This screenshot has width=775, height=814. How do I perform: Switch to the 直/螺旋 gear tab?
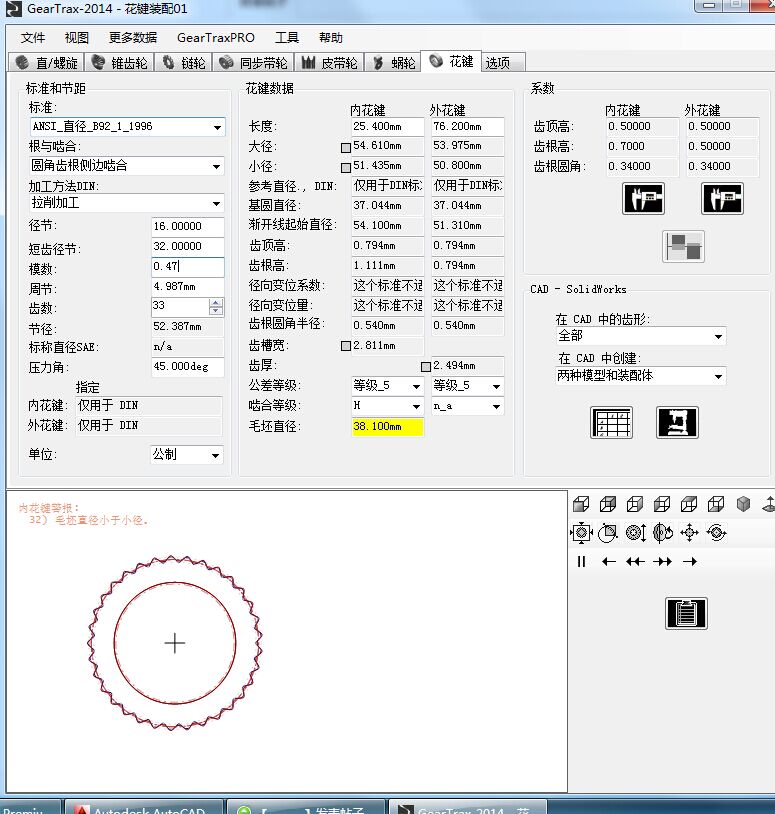47,63
